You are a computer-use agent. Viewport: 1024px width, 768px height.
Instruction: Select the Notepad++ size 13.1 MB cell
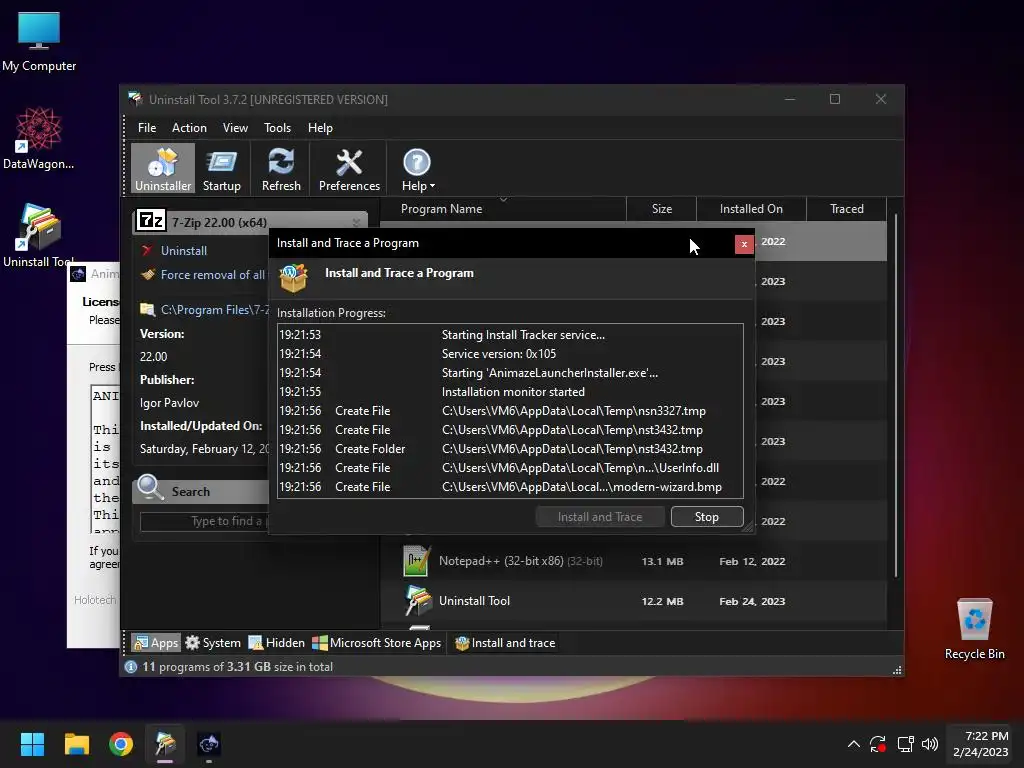coord(662,562)
